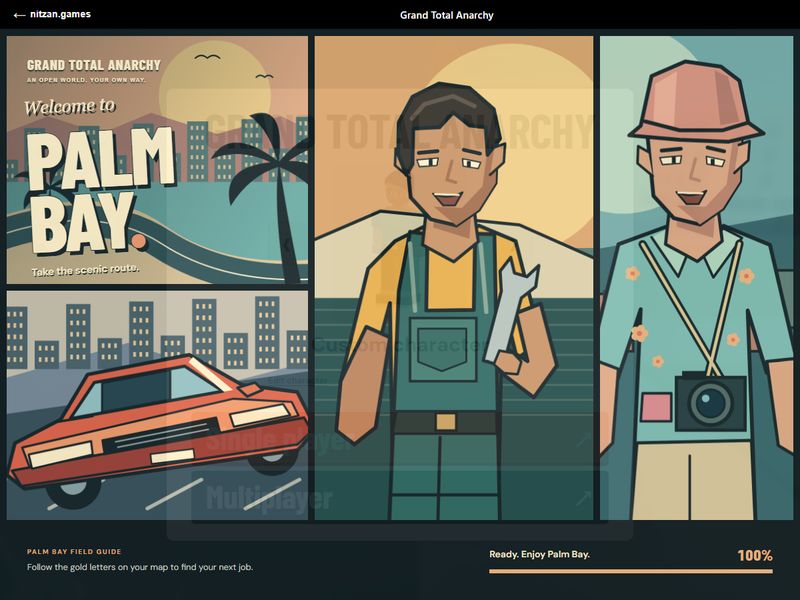The height and width of the screenshot is (600, 800).
Task: Click the PALM BAY FIELD GUIDE heading
Action: coord(74,552)
